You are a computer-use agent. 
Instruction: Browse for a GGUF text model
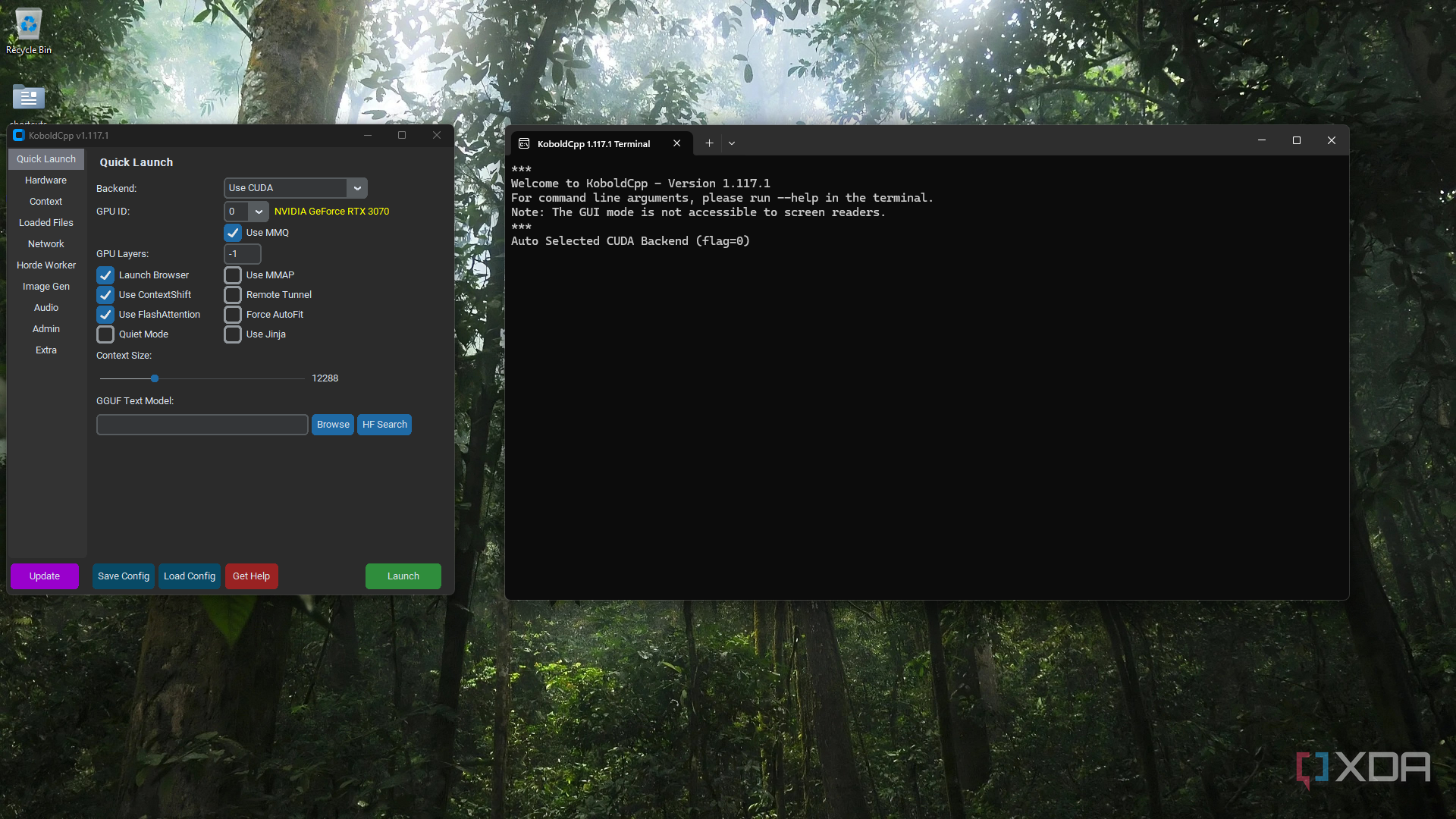tap(333, 425)
